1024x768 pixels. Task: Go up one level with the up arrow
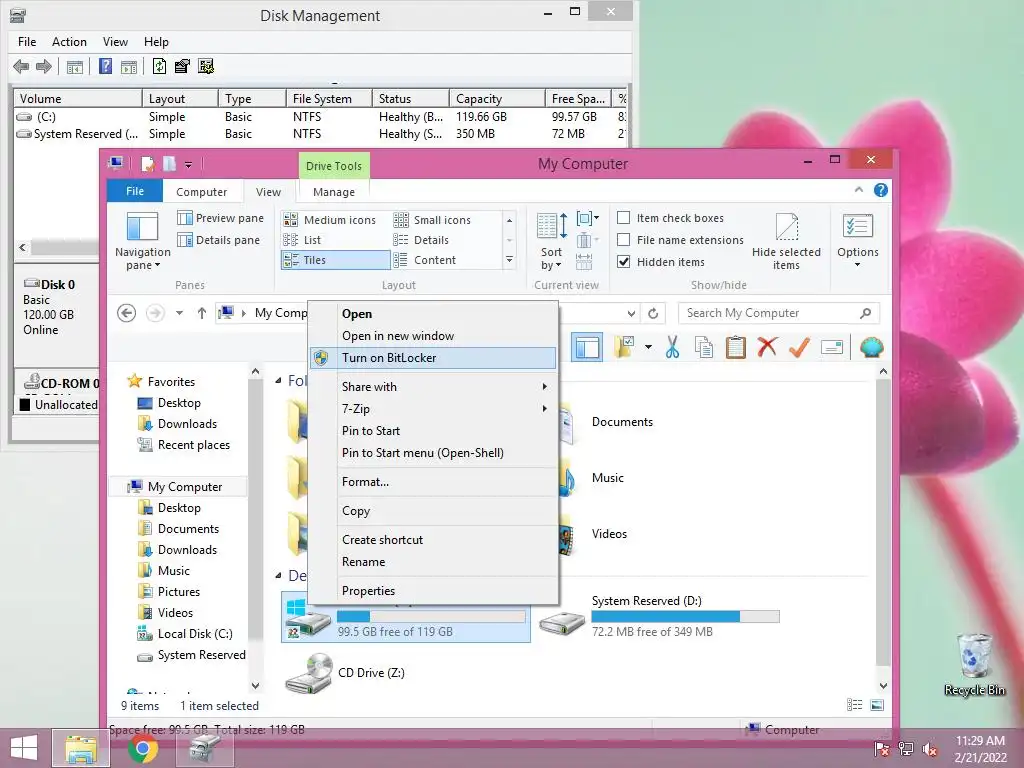pyautogui.click(x=201, y=313)
